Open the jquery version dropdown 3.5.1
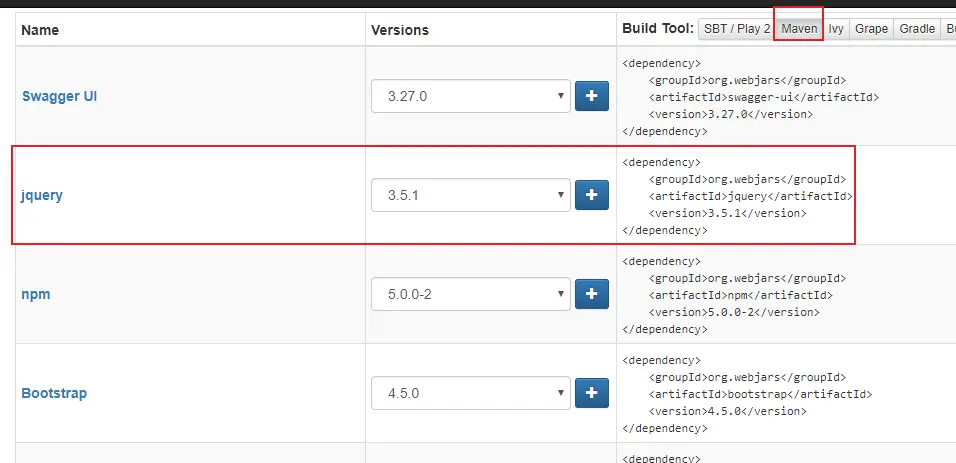This screenshot has height=463, width=956. 471,195
